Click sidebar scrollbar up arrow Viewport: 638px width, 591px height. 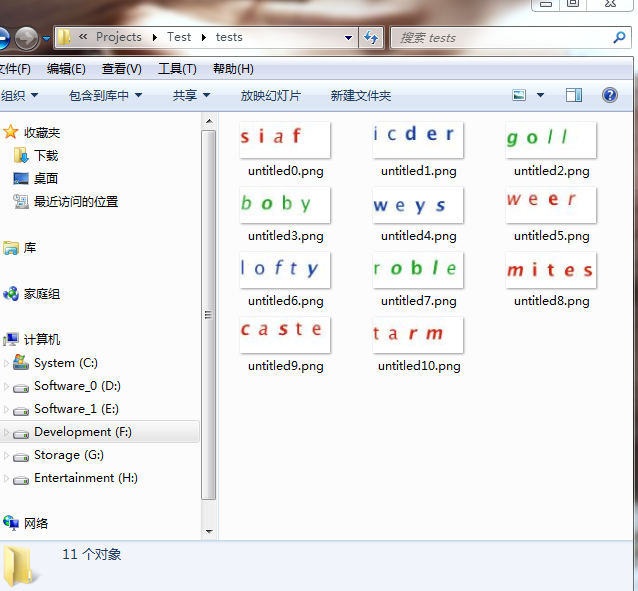[x=209, y=121]
